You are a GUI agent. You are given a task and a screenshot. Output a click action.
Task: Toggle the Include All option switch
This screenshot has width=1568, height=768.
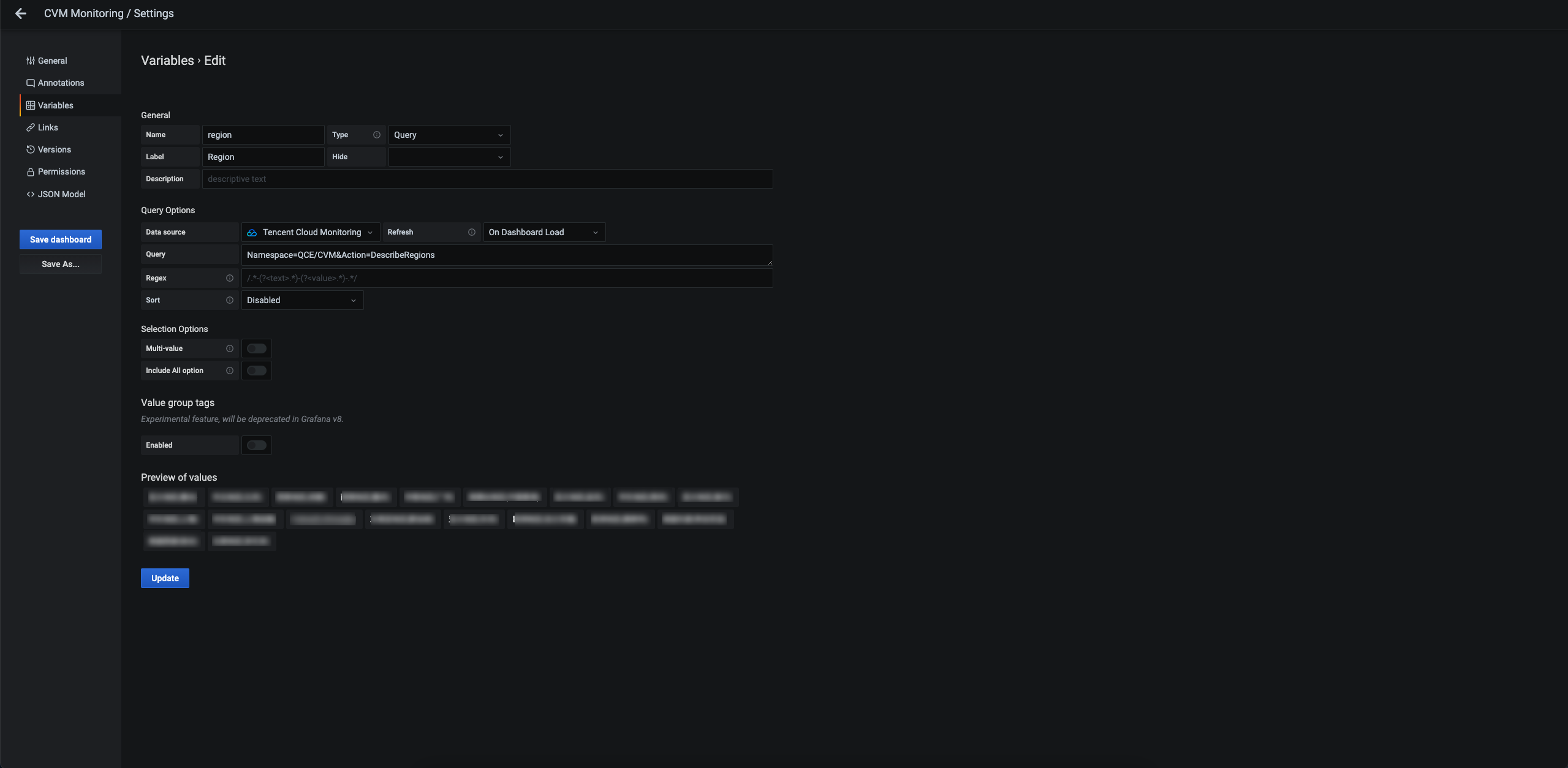257,371
